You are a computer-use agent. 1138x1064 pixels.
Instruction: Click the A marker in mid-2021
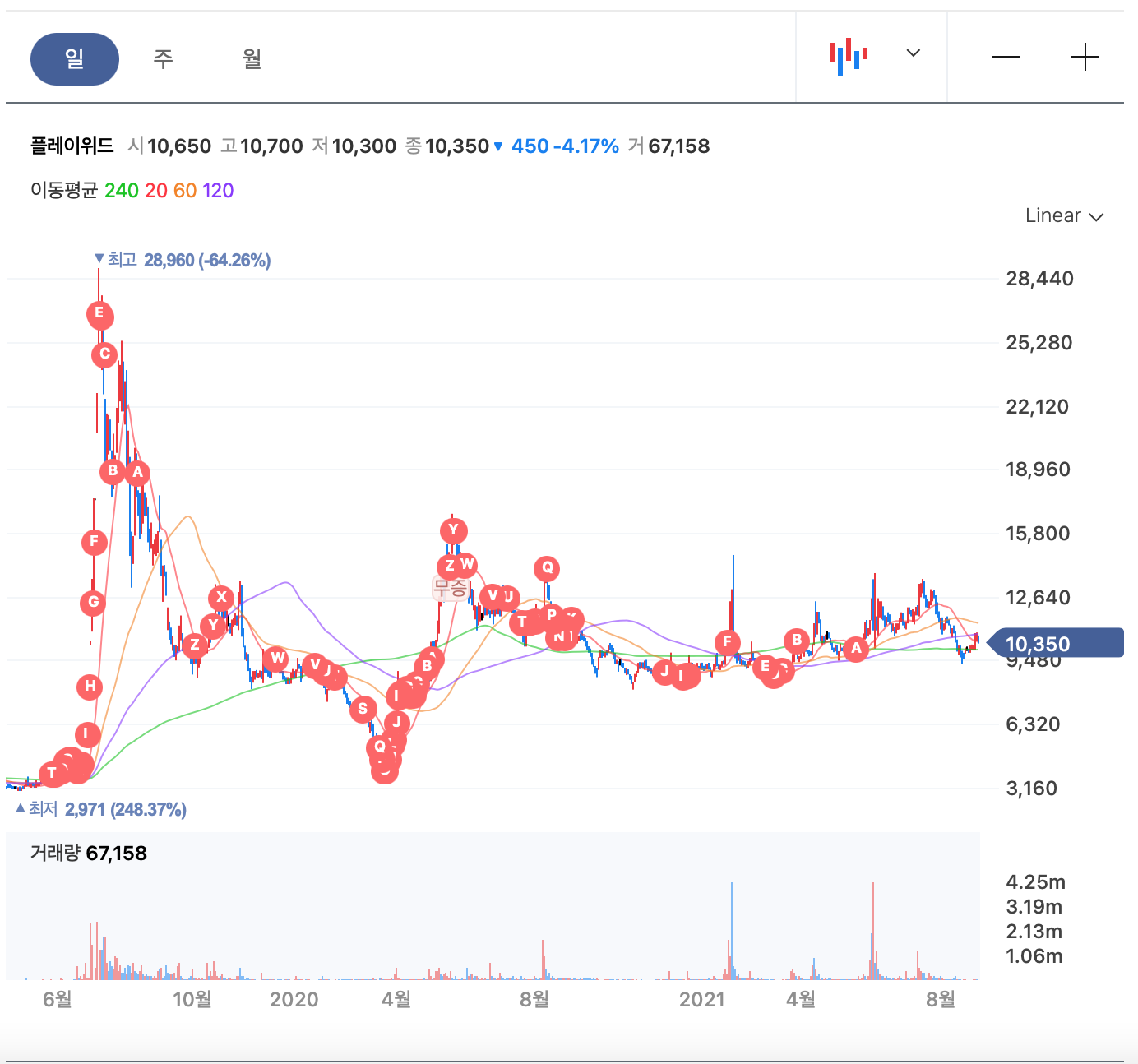click(856, 648)
